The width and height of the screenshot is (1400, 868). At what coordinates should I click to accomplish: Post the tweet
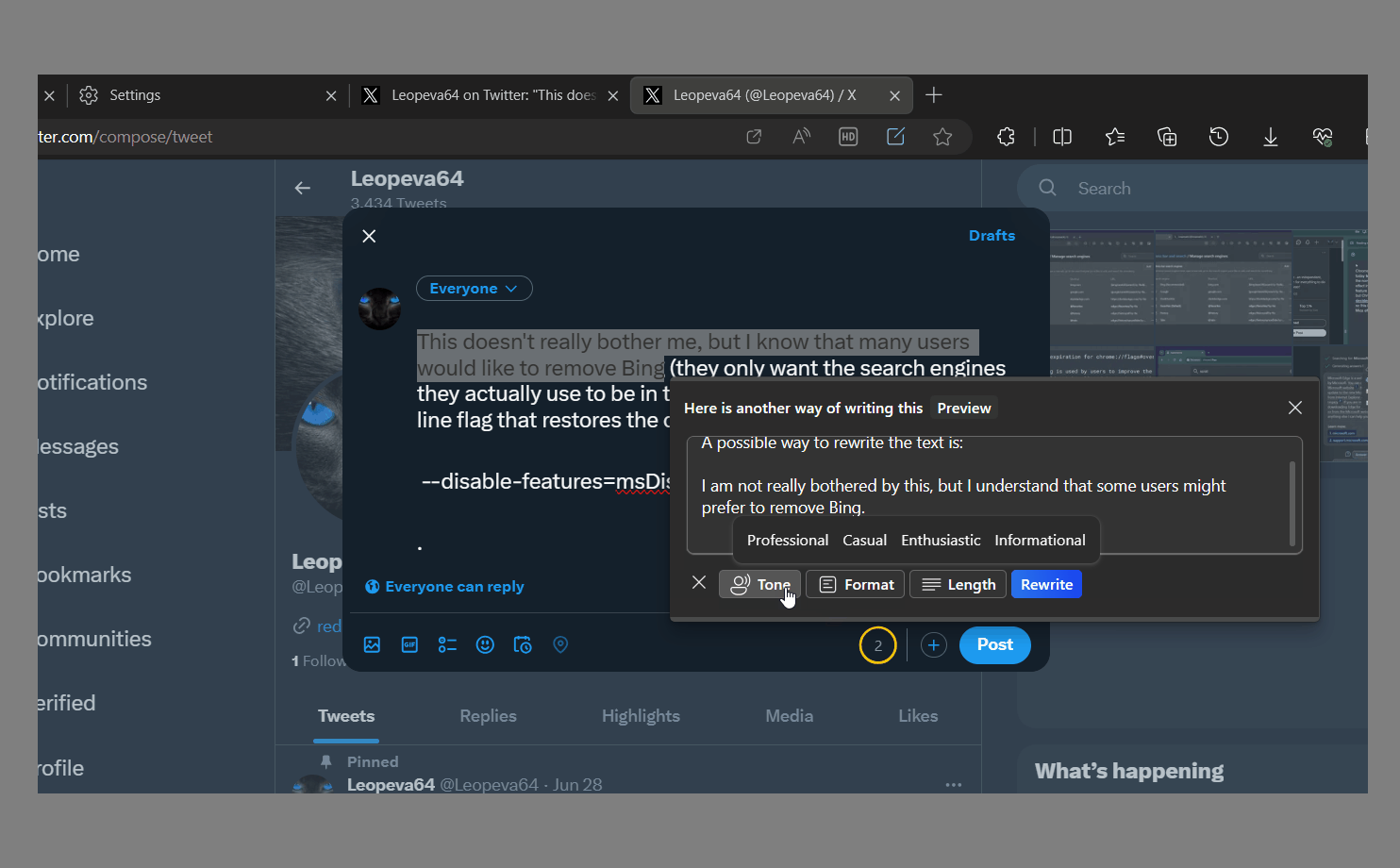click(995, 645)
